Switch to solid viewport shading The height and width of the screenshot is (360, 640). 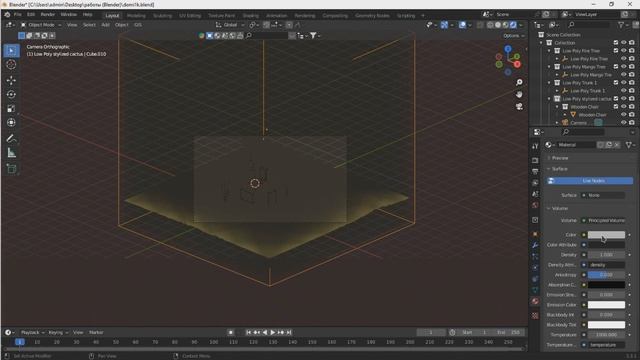coord(498,25)
